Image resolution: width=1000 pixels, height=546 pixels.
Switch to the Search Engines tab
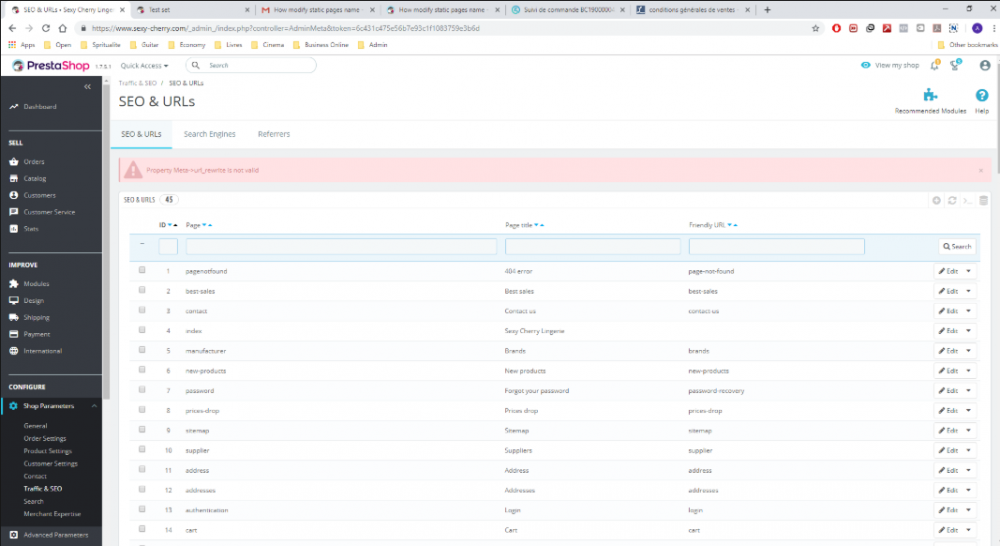pyautogui.click(x=209, y=134)
